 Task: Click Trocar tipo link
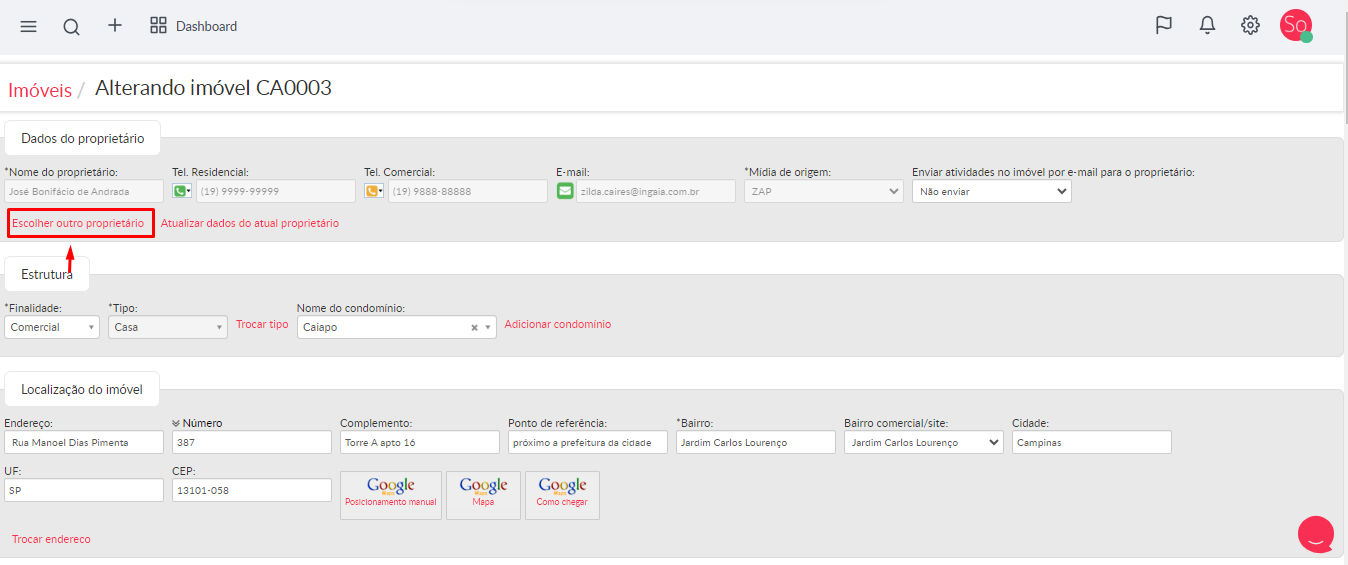pyautogui.click(x=262, y=324)
